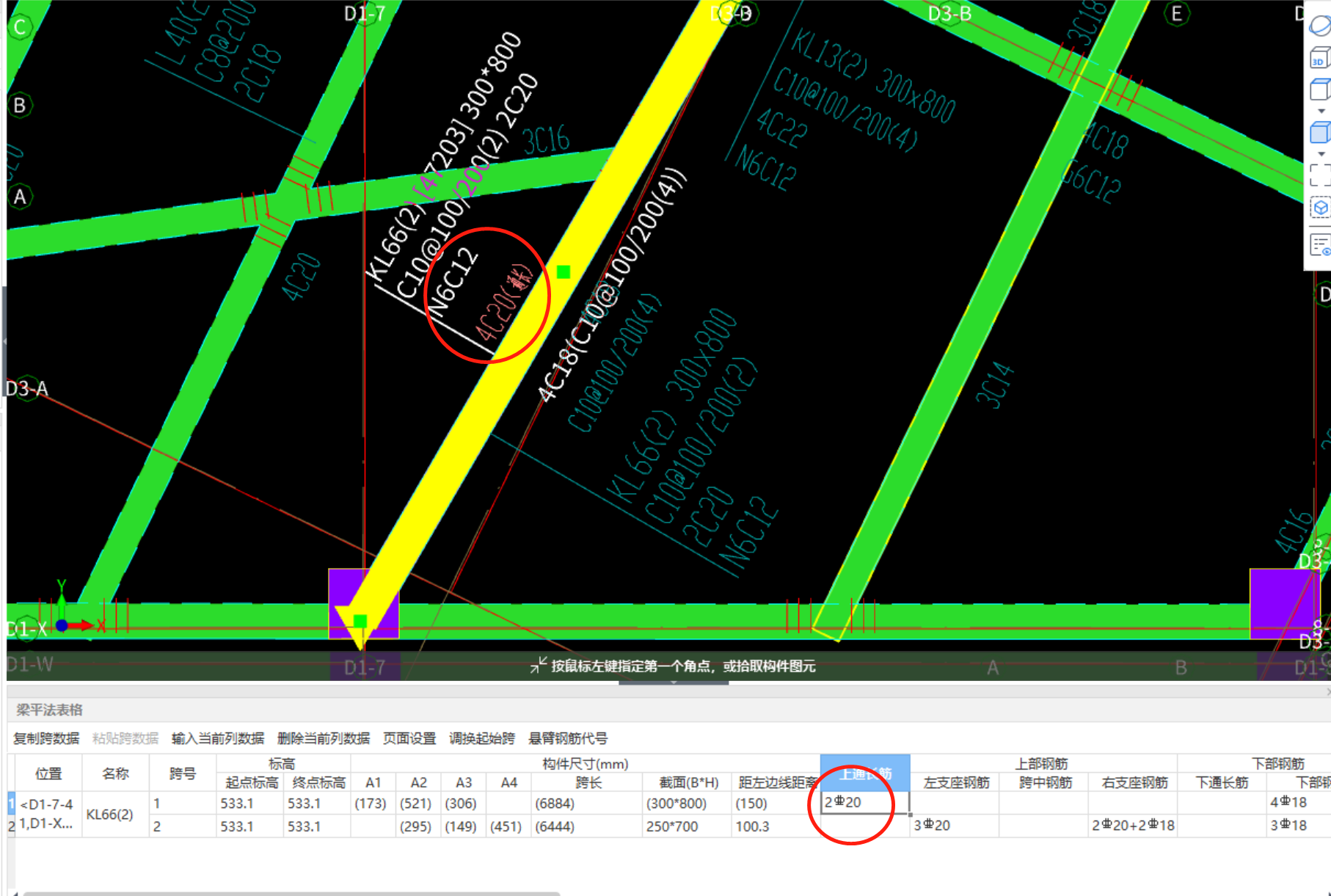Select cell 3⌀20 in left support column
Image resolution: width=1331 pixels, height=896 pixels.
(955, 826)
